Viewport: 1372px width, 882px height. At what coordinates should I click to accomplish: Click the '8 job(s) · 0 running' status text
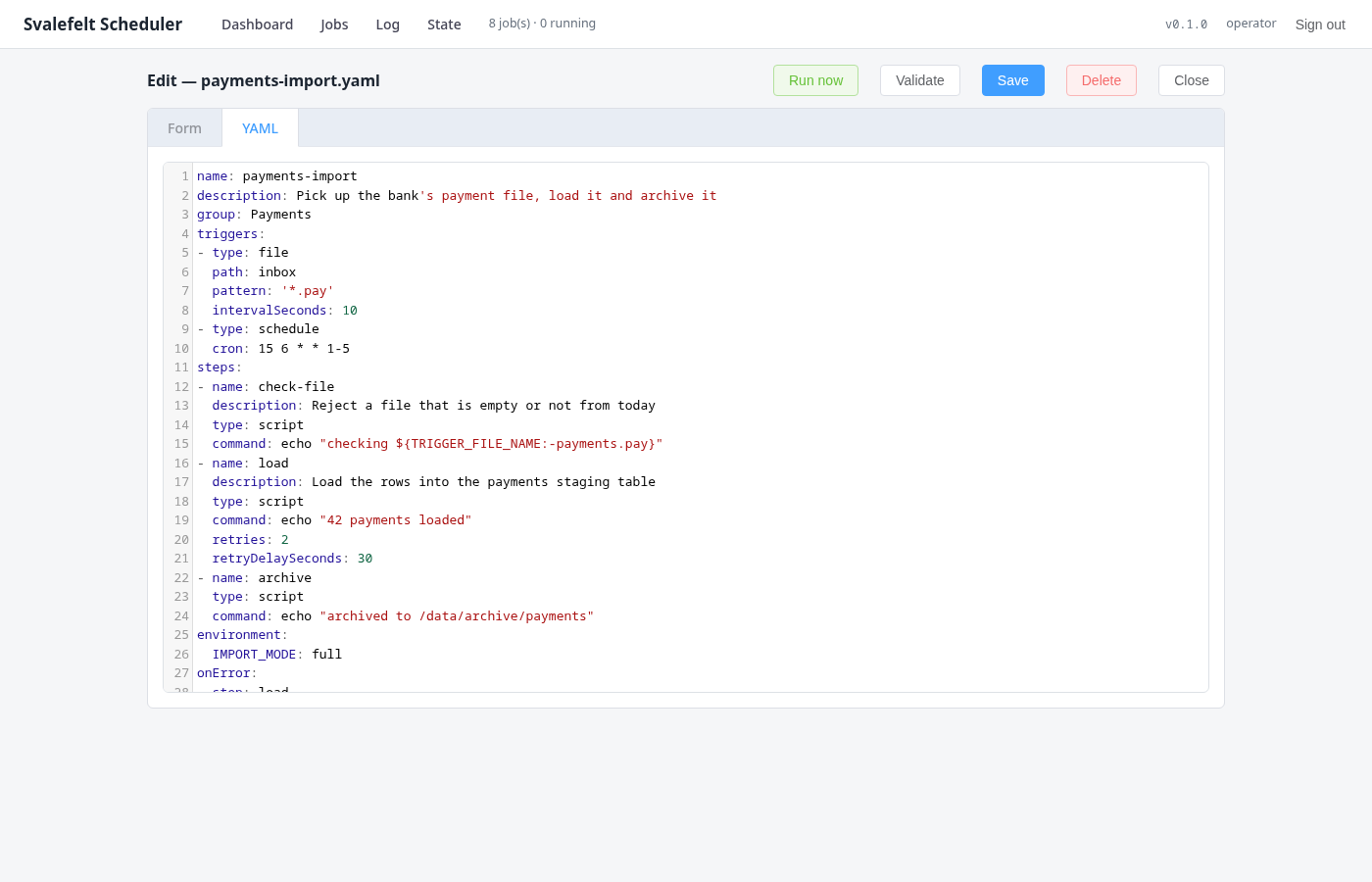[x=542, y=24]
